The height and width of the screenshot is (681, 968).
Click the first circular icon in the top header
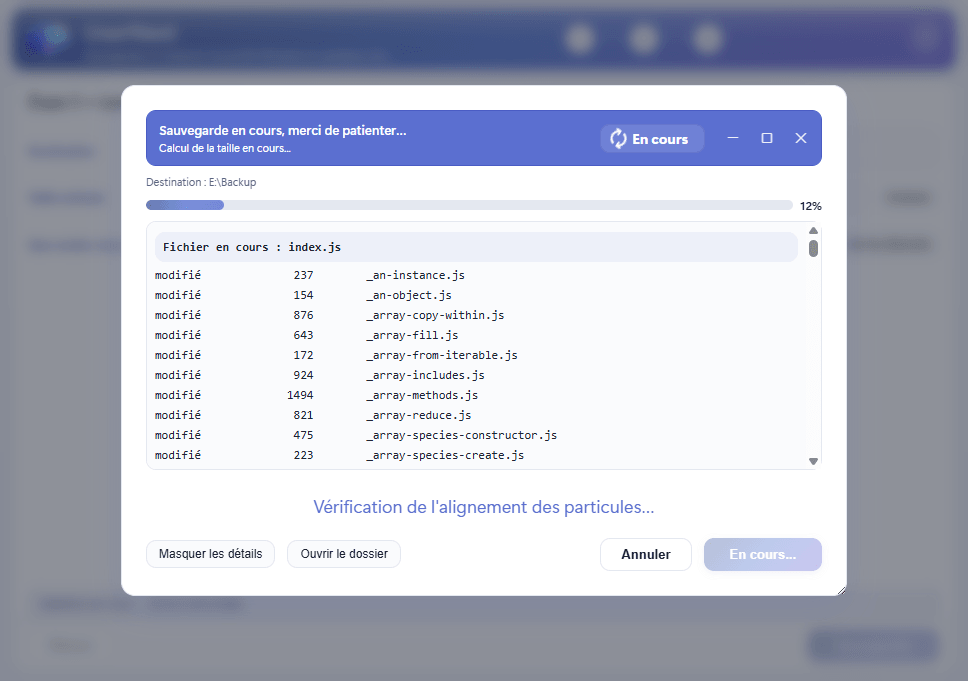click(x=580, y=38)
